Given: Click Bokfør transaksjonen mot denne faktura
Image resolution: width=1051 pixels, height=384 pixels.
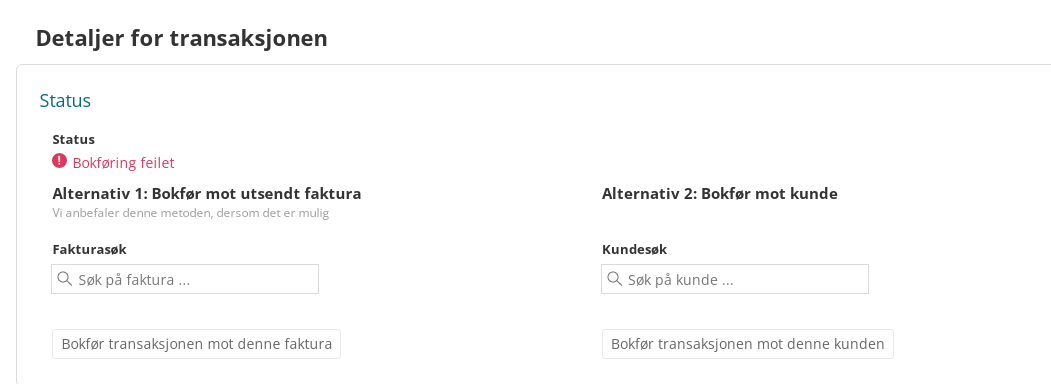Looking at the screenshot, I should click(x=196, y=344).
